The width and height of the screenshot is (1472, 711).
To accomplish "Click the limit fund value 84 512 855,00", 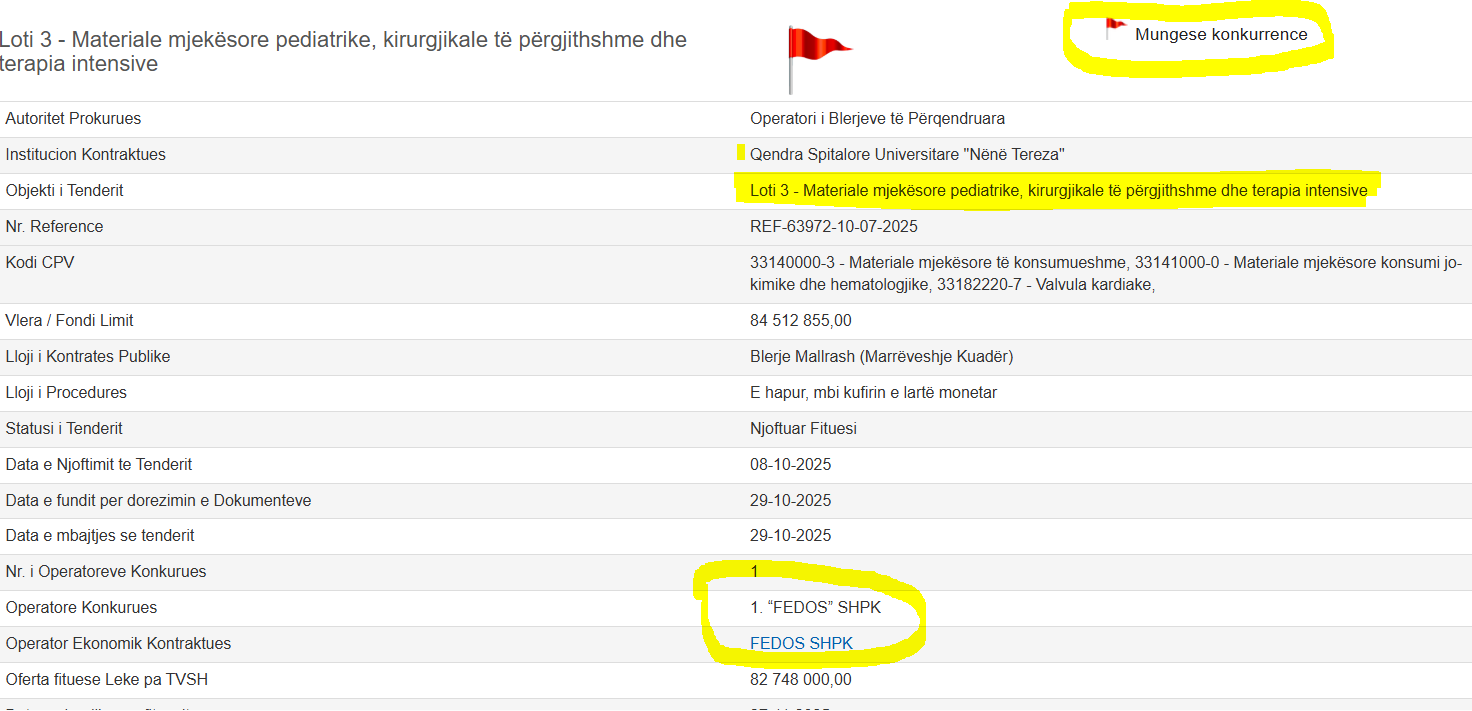I will point(800,321).
